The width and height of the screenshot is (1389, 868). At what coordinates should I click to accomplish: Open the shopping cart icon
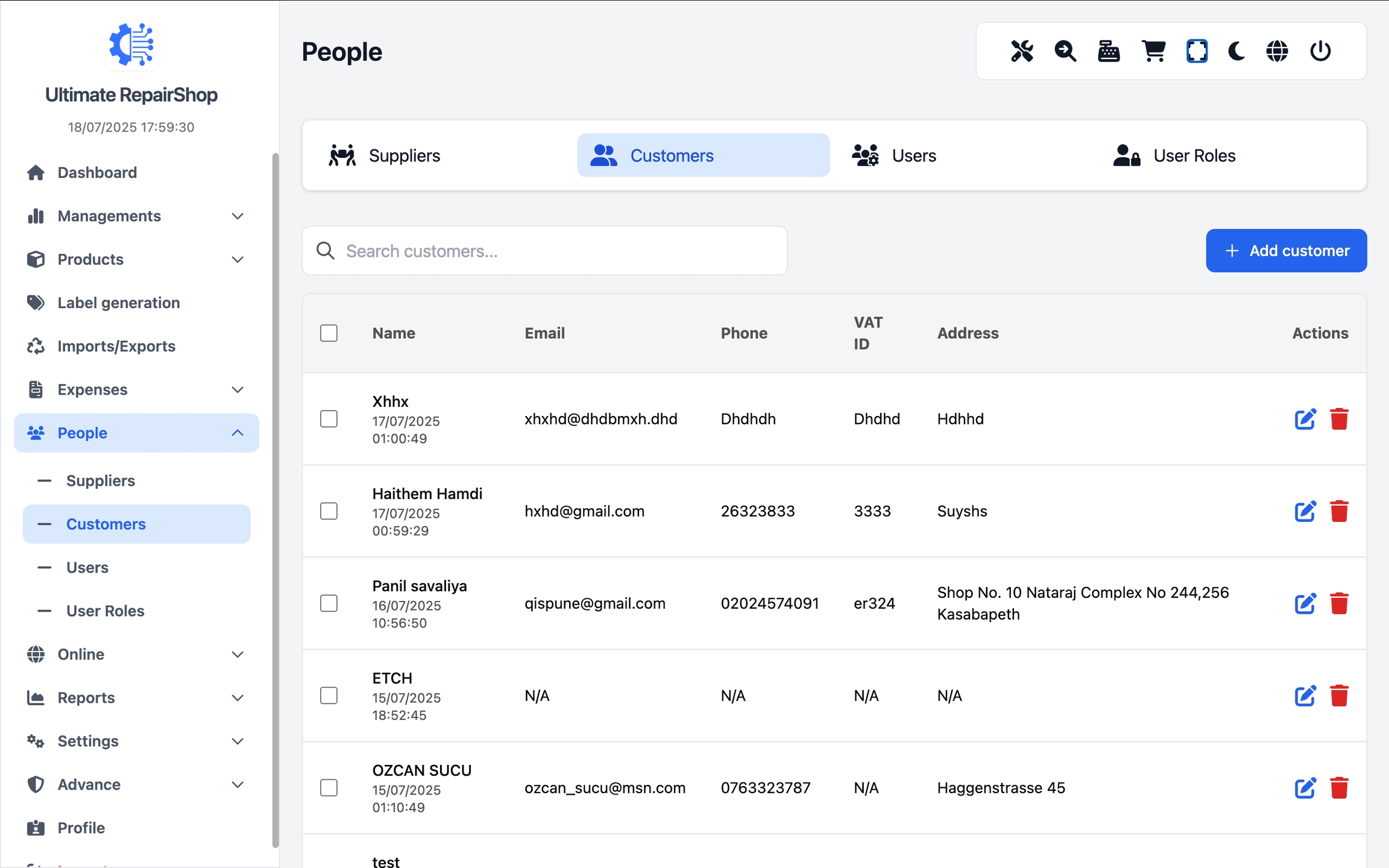(1153, 51)
